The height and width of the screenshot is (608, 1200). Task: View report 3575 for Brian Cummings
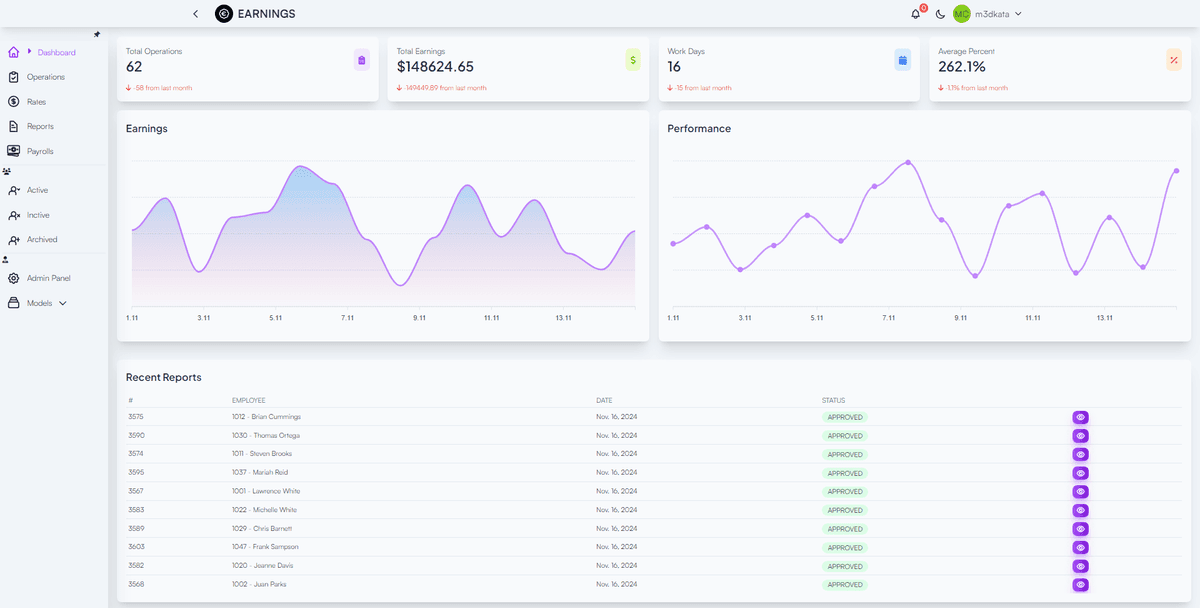click(1080, 417)
